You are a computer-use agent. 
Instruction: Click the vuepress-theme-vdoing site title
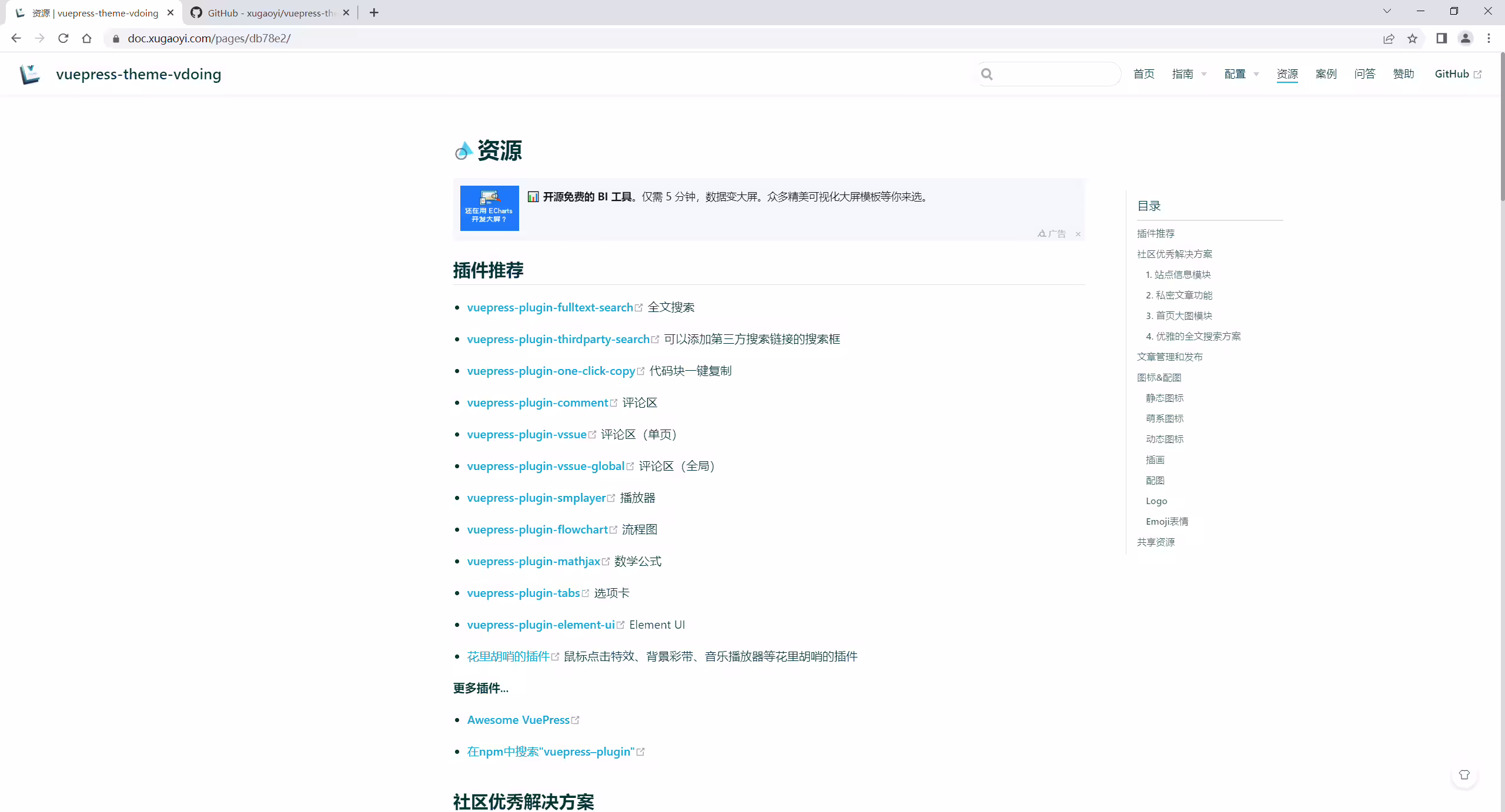tap(139, 74)
